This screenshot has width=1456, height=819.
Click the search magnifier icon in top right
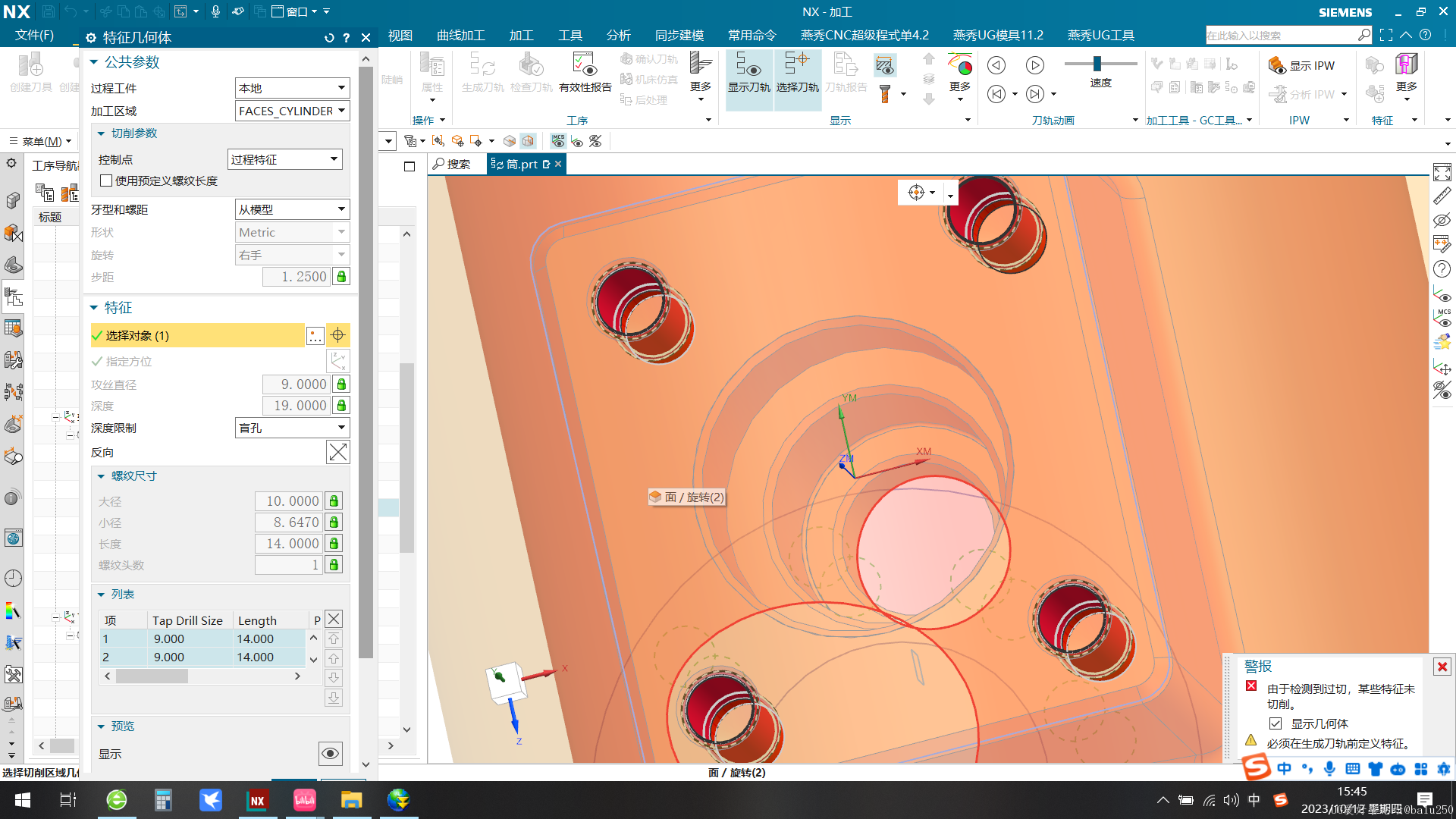click(x=1363, y=35)
